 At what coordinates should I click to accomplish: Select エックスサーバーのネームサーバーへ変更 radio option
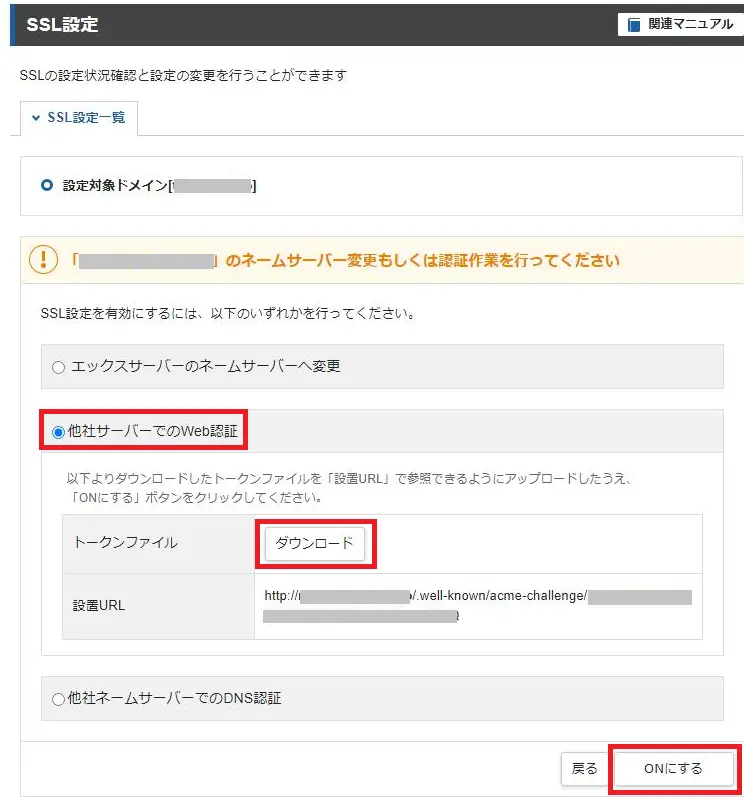tap(58, 367)
